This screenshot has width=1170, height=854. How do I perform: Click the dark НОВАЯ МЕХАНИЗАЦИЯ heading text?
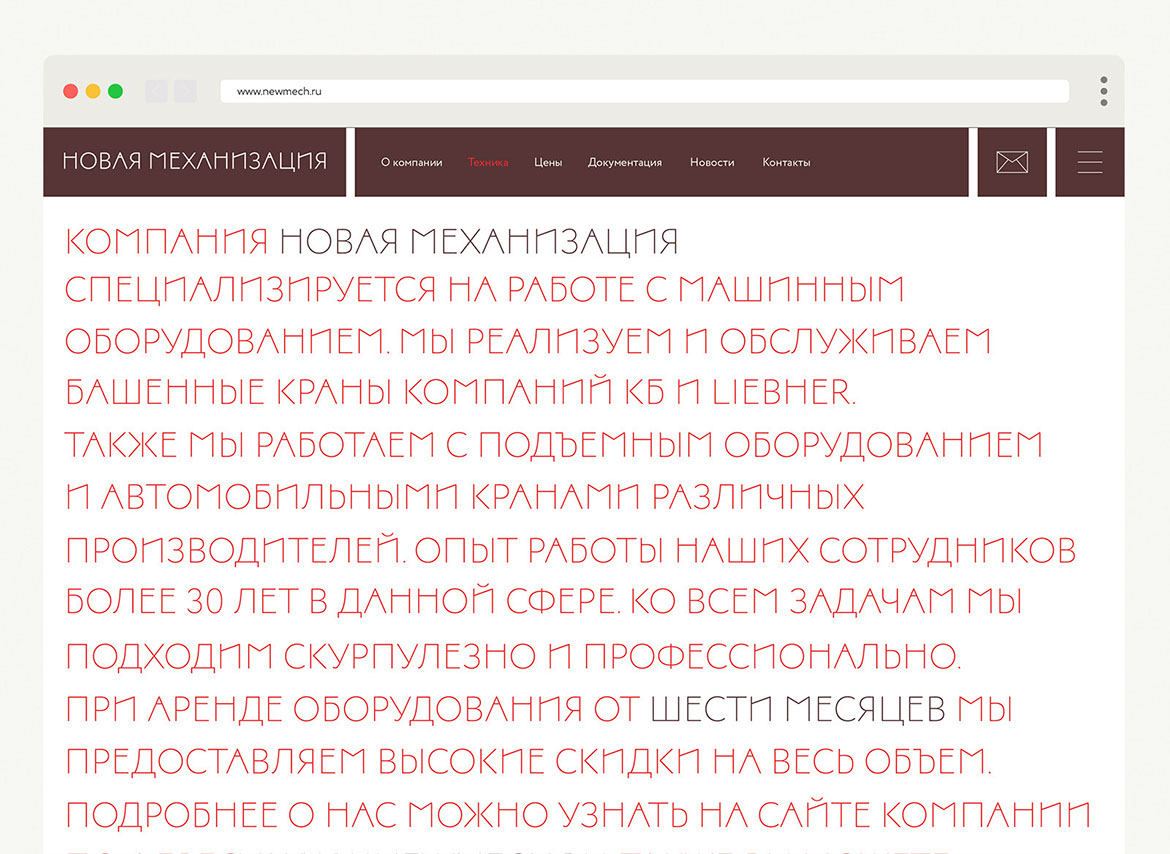click(478, 242)
